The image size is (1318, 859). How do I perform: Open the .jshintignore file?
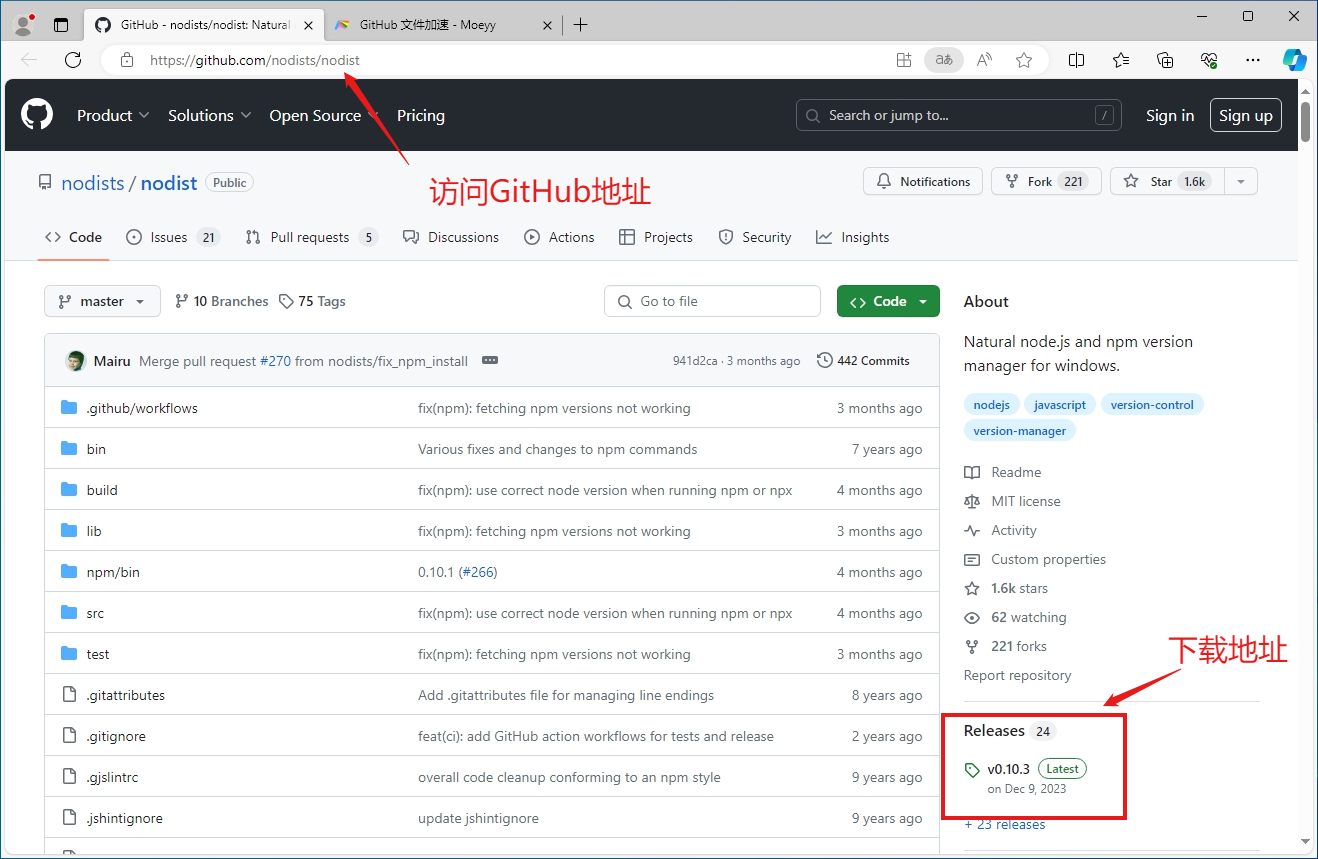coord(125,818)
